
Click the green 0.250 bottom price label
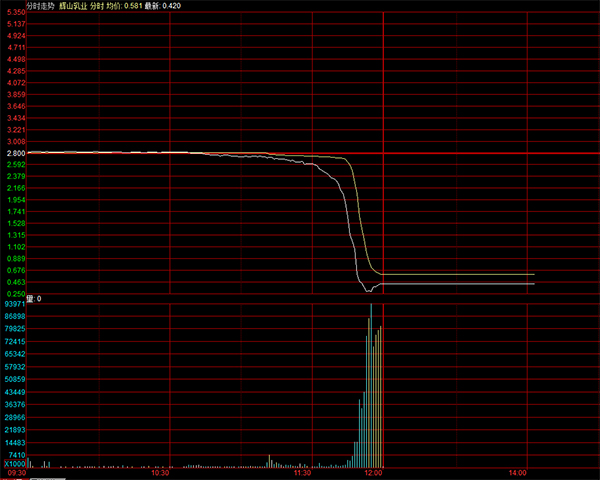[x=15, y=294]
